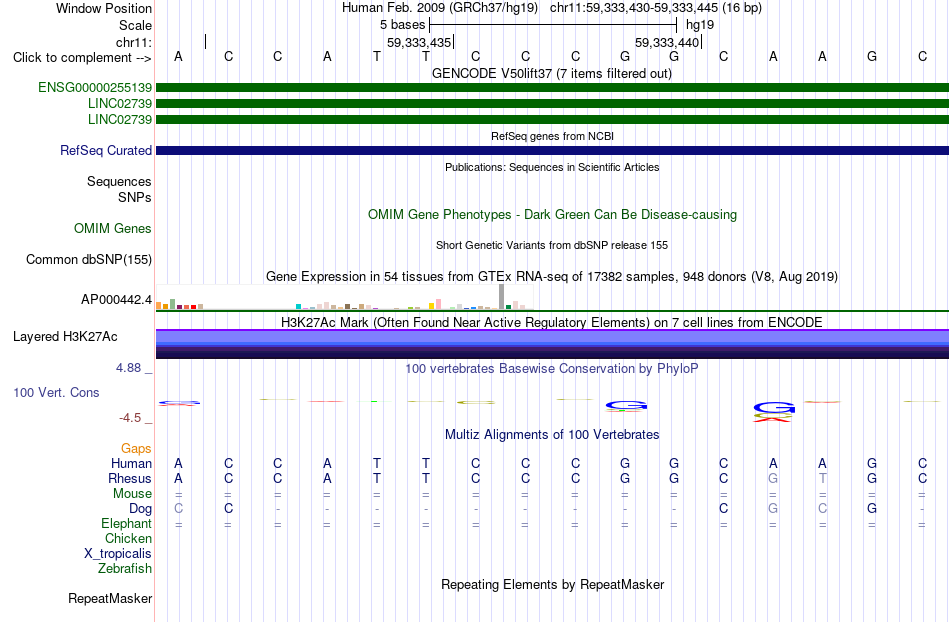The image size is (950, 622).
Task: Click the Common dbSNP(155) track label
Action: [x=89, y=259]
